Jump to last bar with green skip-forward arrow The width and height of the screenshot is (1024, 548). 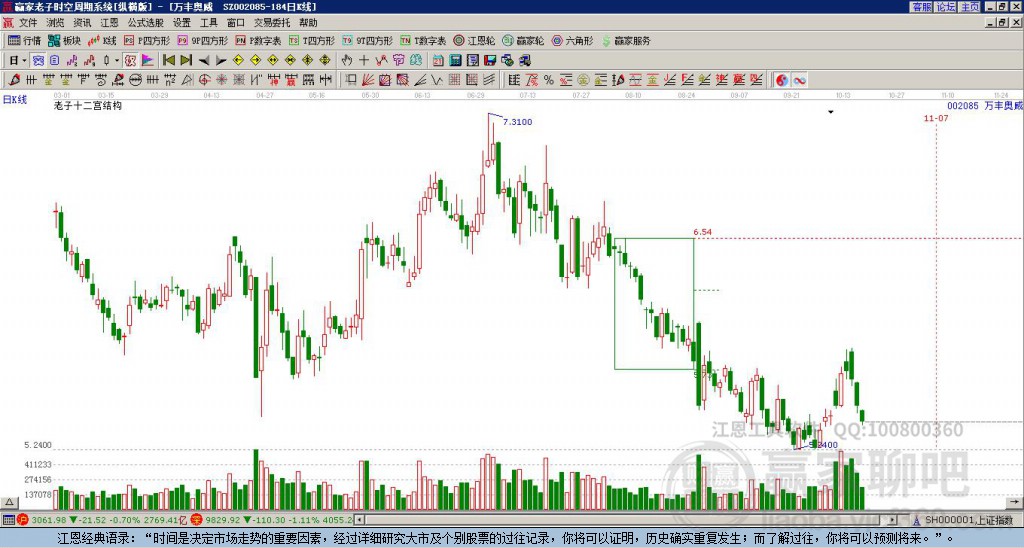[x=186, y=60]
